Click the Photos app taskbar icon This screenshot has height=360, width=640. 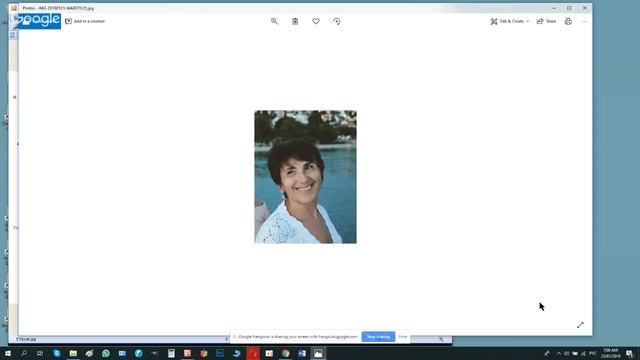point(318,353)
